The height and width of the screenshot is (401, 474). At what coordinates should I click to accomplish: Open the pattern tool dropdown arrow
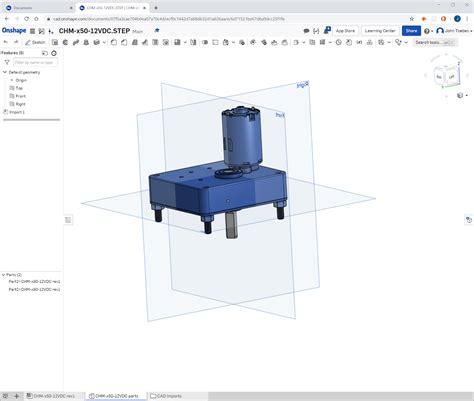pyautogui.click(x=185, y=43)
